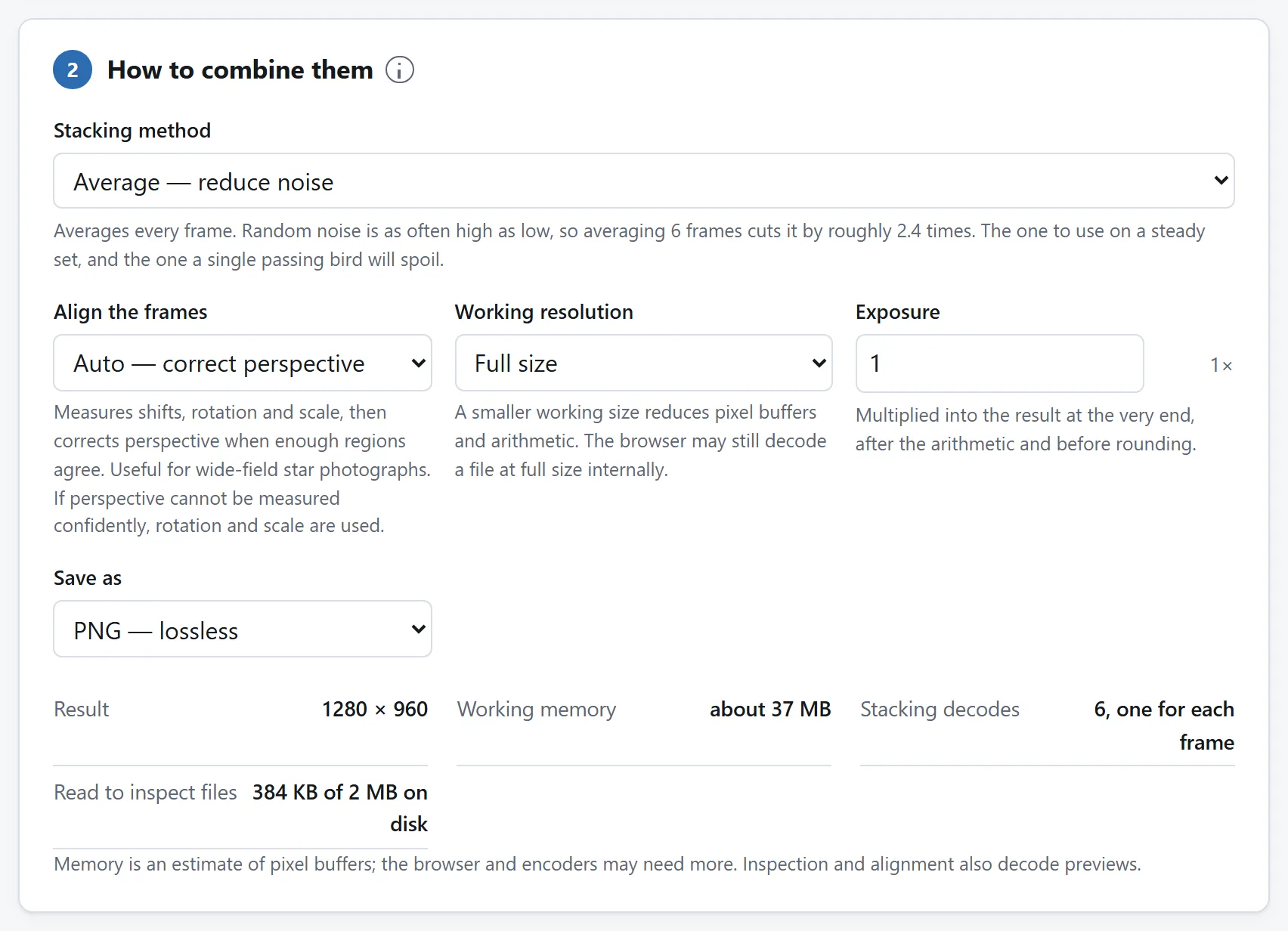Open the Working resolution dropdown
Image resolution: width=1288 pixels, height=931 pixels.
pos(643,363)
